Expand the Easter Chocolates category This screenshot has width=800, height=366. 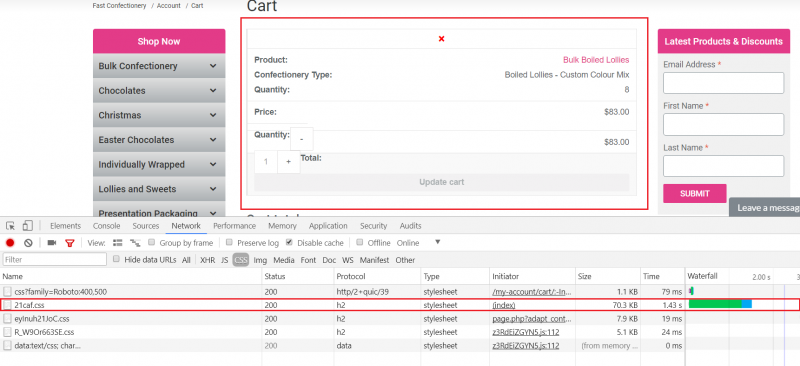tap(159, 140)
